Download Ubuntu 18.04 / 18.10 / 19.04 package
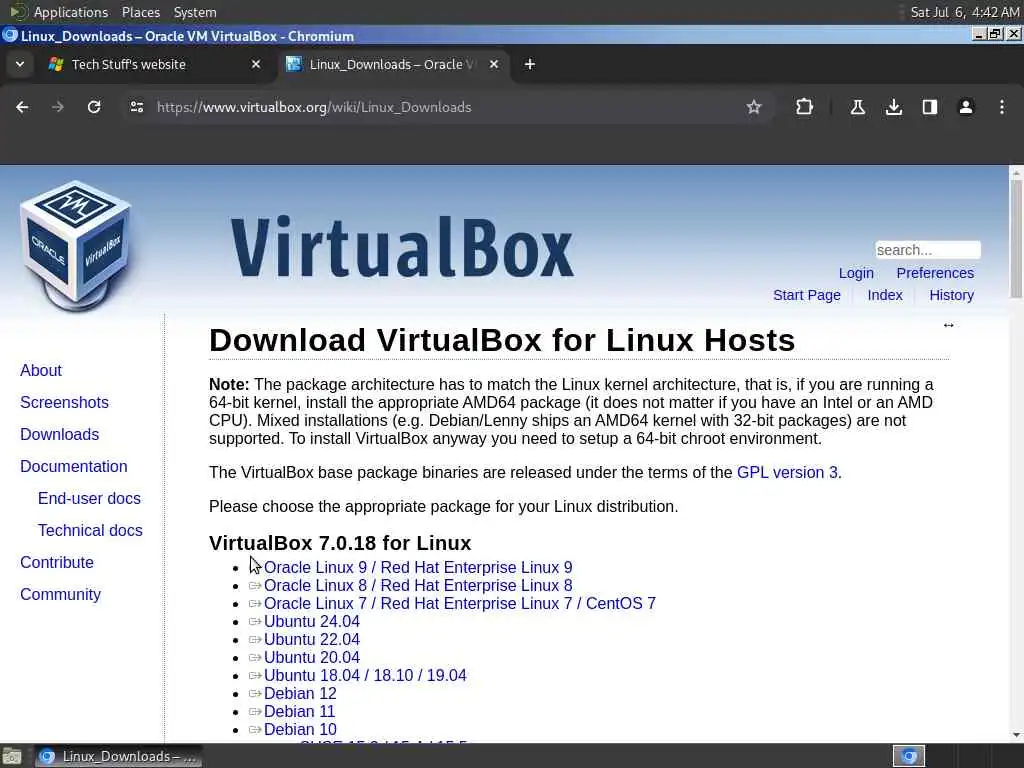The height and width of the screenshot is (768, 1024). click(365, 675)
